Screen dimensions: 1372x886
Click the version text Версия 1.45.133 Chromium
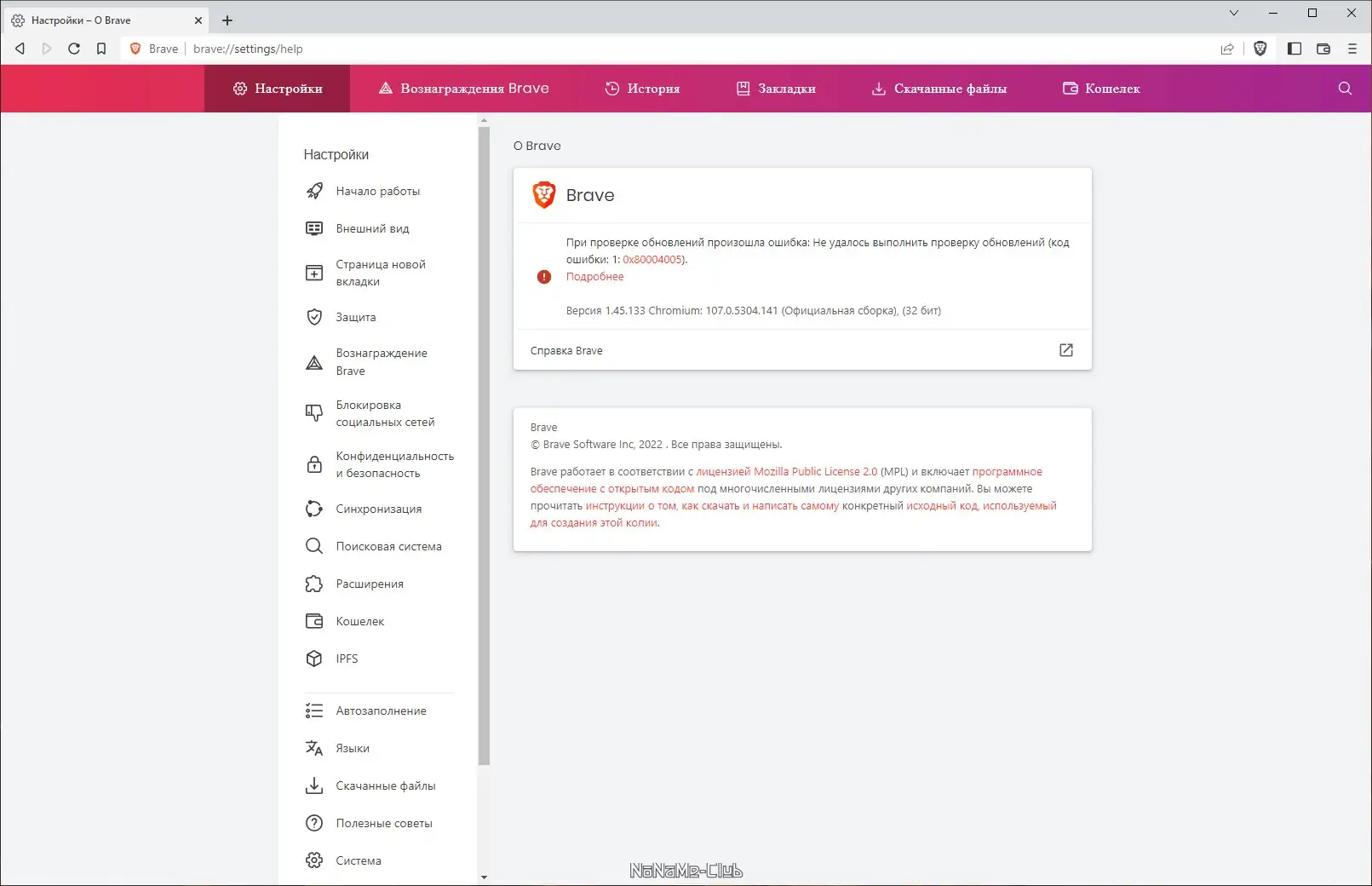tap(754, 311)
